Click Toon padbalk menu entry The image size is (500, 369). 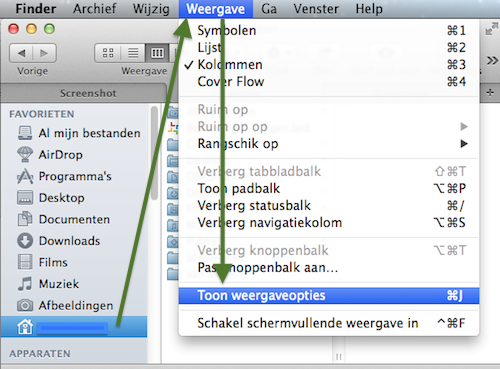(x=329, y=188)
